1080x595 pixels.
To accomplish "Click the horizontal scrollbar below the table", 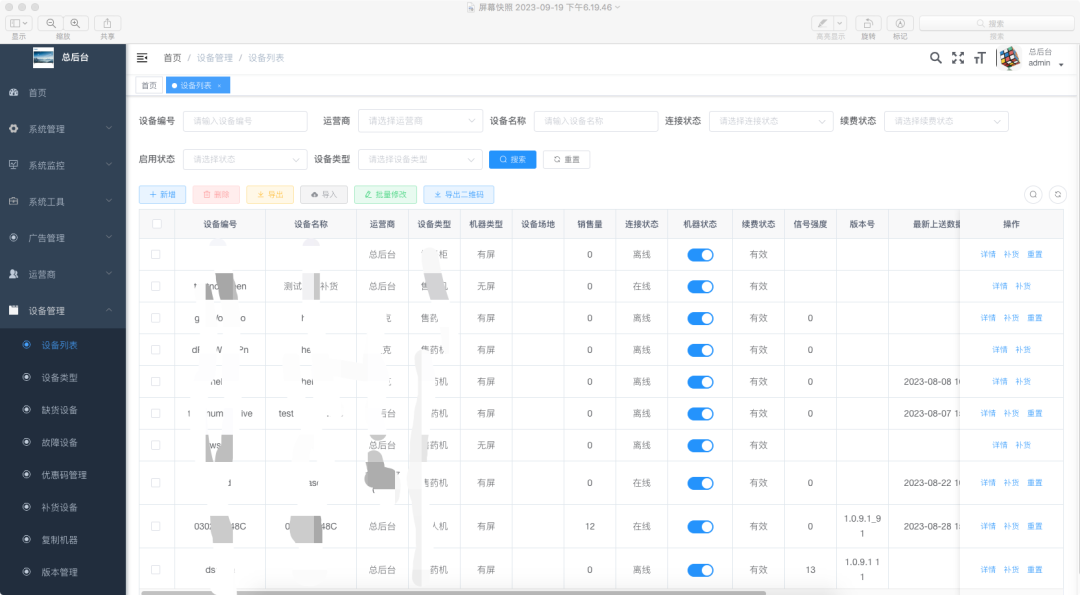I will (451, 592).
